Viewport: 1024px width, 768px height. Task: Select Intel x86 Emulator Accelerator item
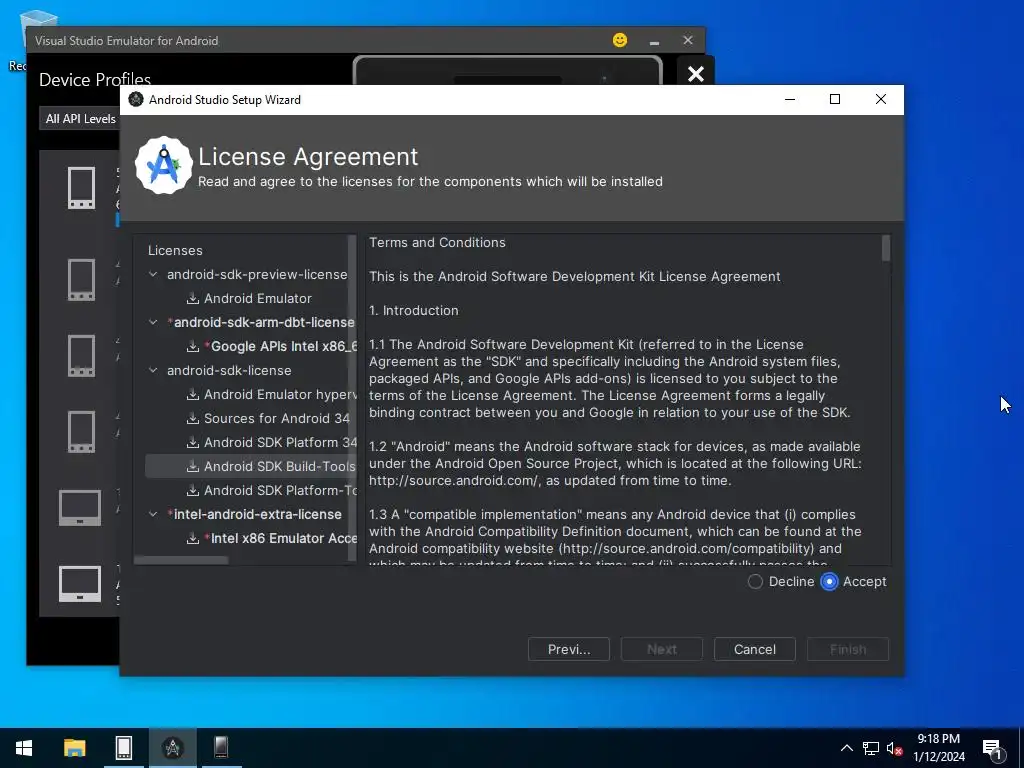(x=281, y=538)
